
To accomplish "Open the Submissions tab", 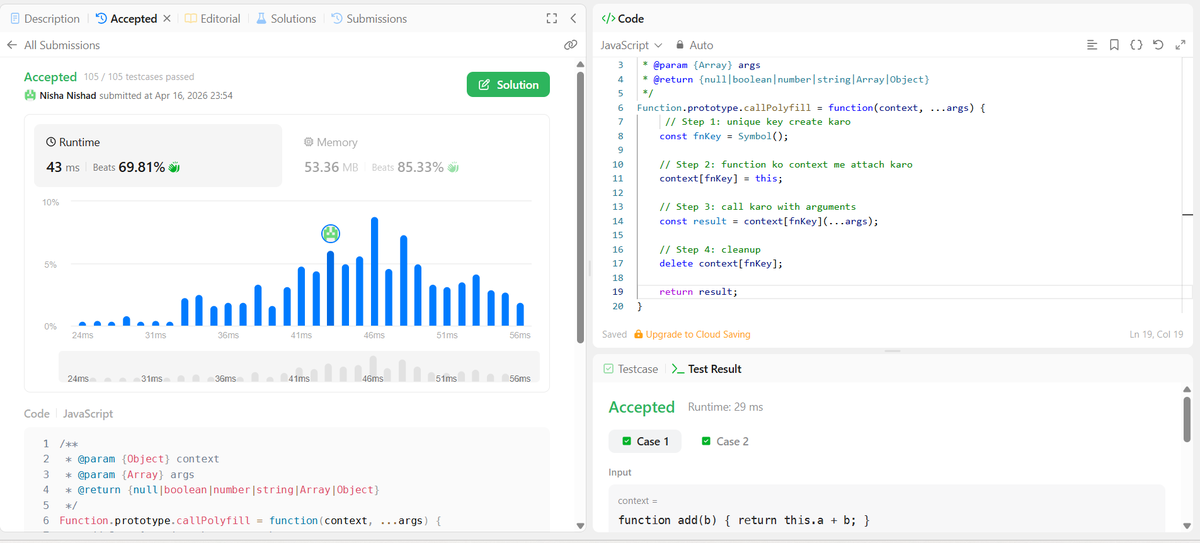I will (368, 19).
